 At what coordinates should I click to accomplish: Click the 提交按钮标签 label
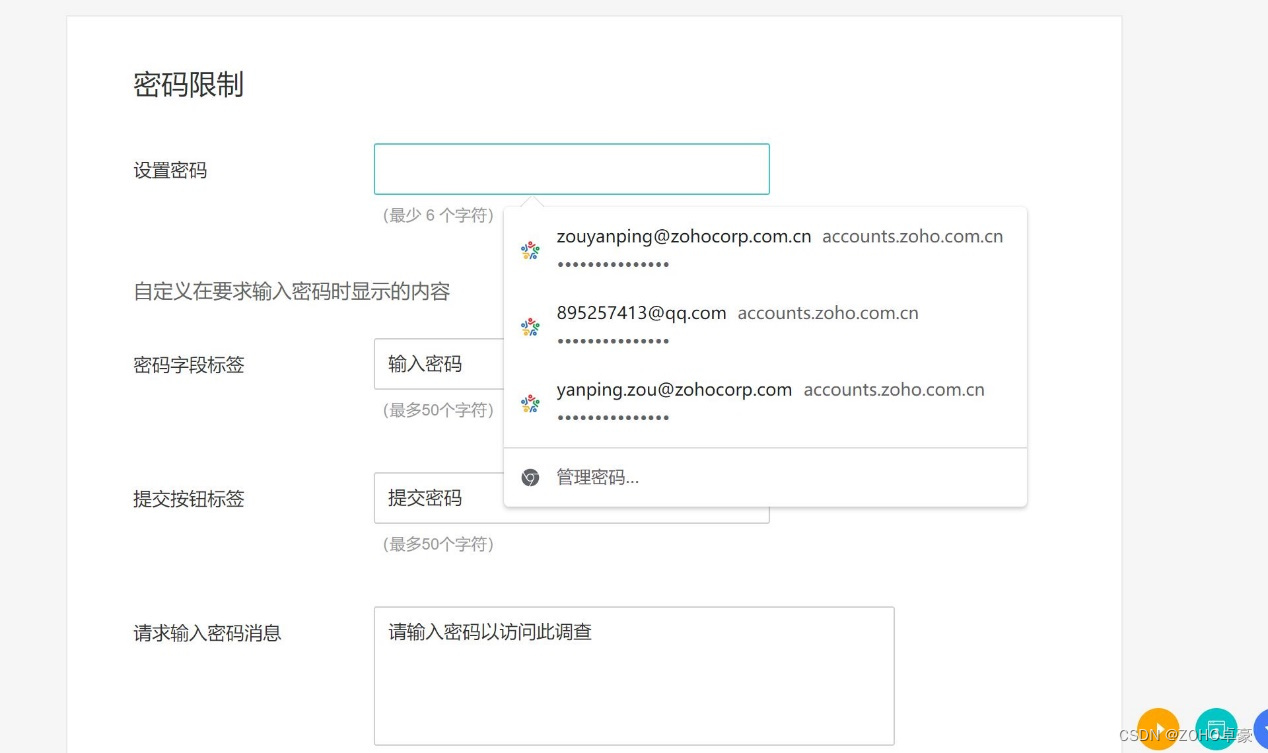click(189, 498)
